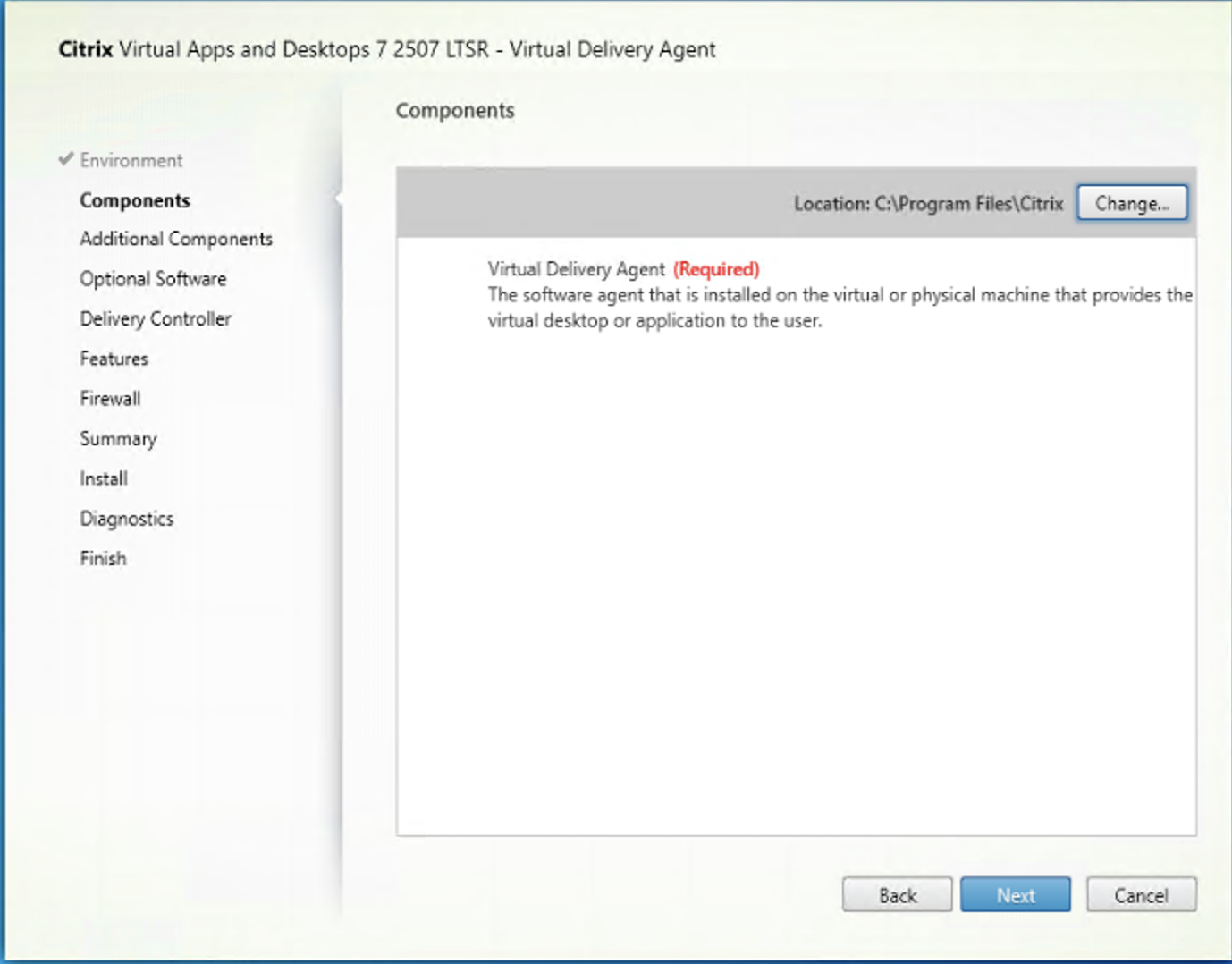
Task: Select the Components step in the sidebar
Action: point(133,200)
